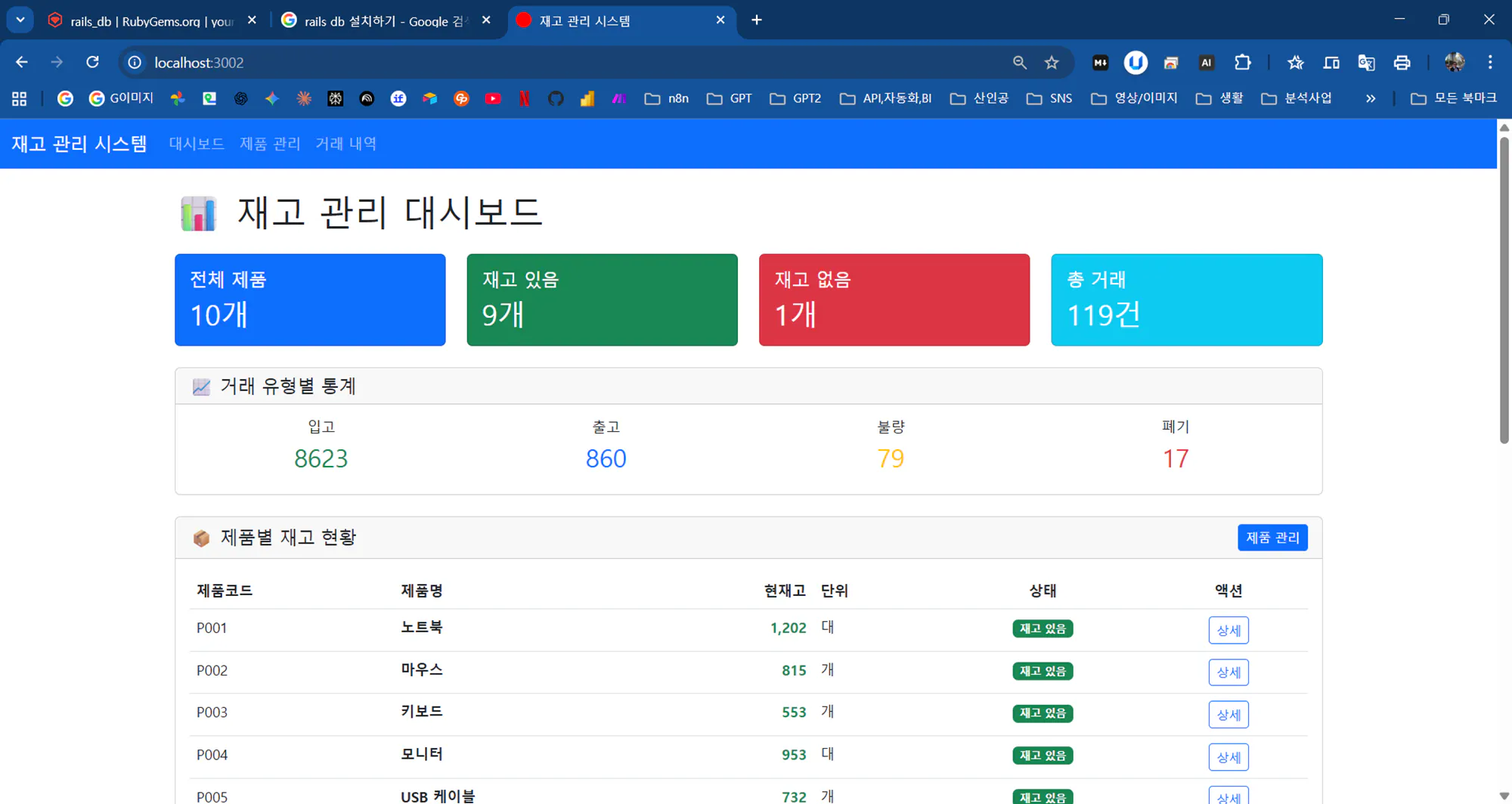Open the GitHub bookmark icon
The height and width of the screenshot is (804, 1512).
[556, 98]
